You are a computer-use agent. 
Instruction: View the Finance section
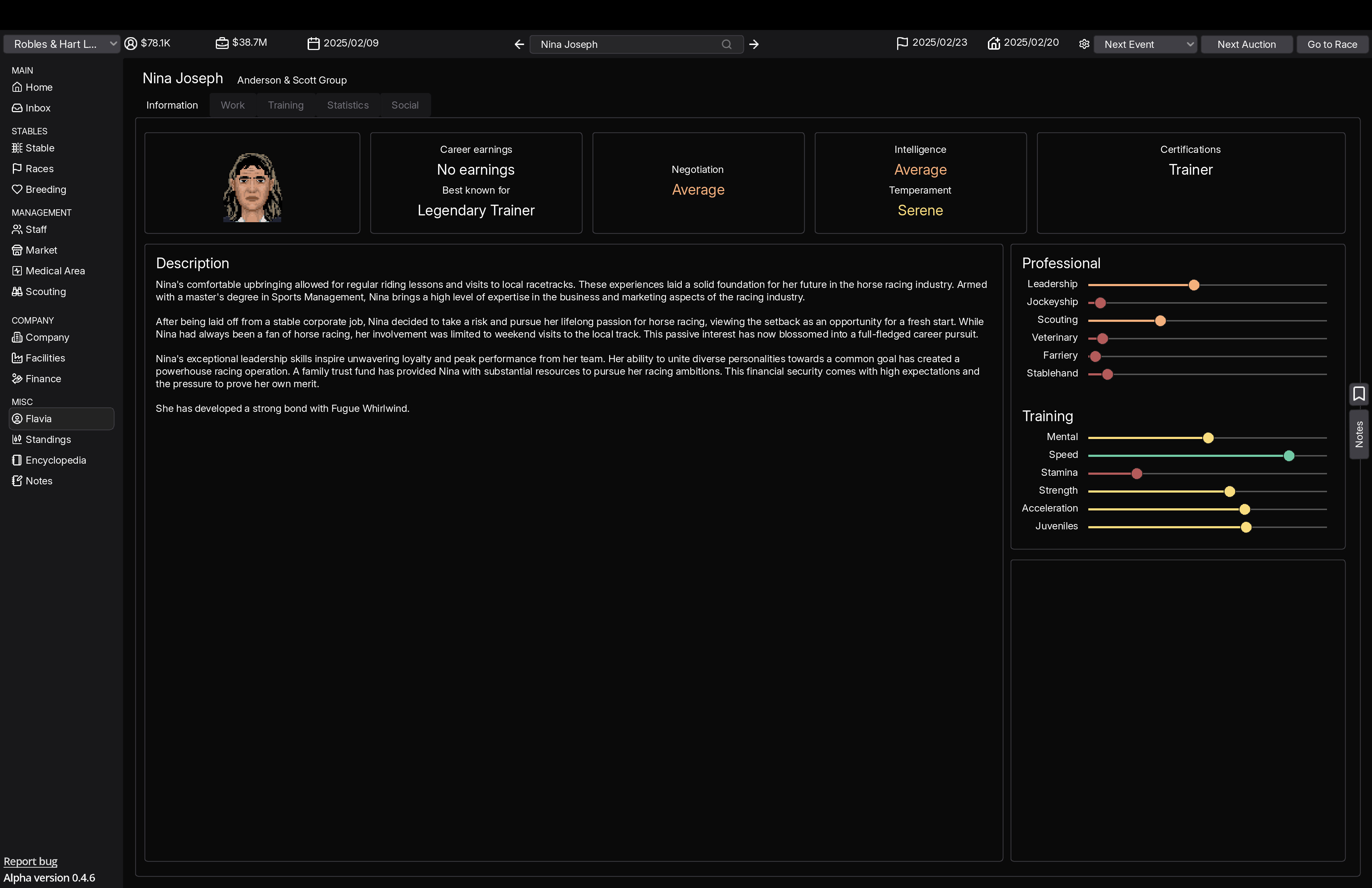coord(43,379)
